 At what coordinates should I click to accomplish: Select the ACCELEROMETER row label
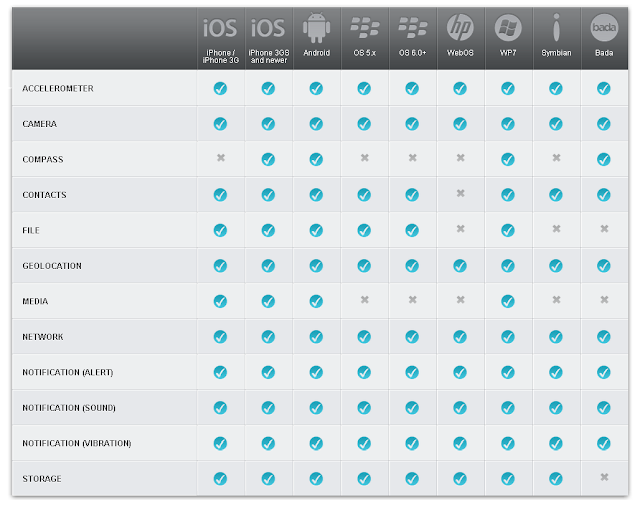58,89
